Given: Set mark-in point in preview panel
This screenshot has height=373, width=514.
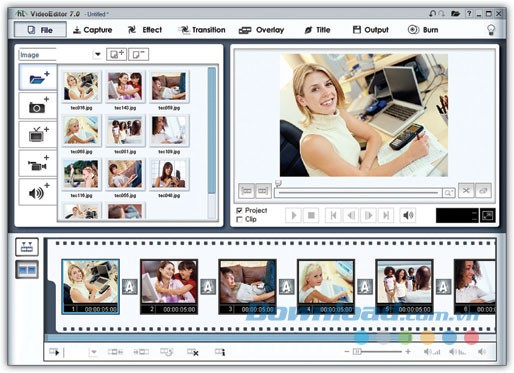Looking at the screenshot, I should pyautogui.click(x=247, y=191).
